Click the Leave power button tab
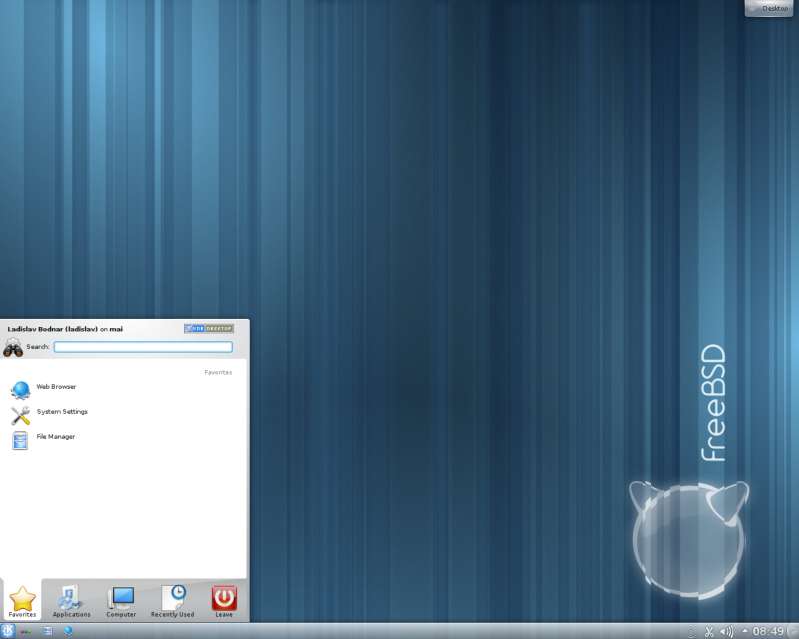799x639 pixels. tap(224, 601)
